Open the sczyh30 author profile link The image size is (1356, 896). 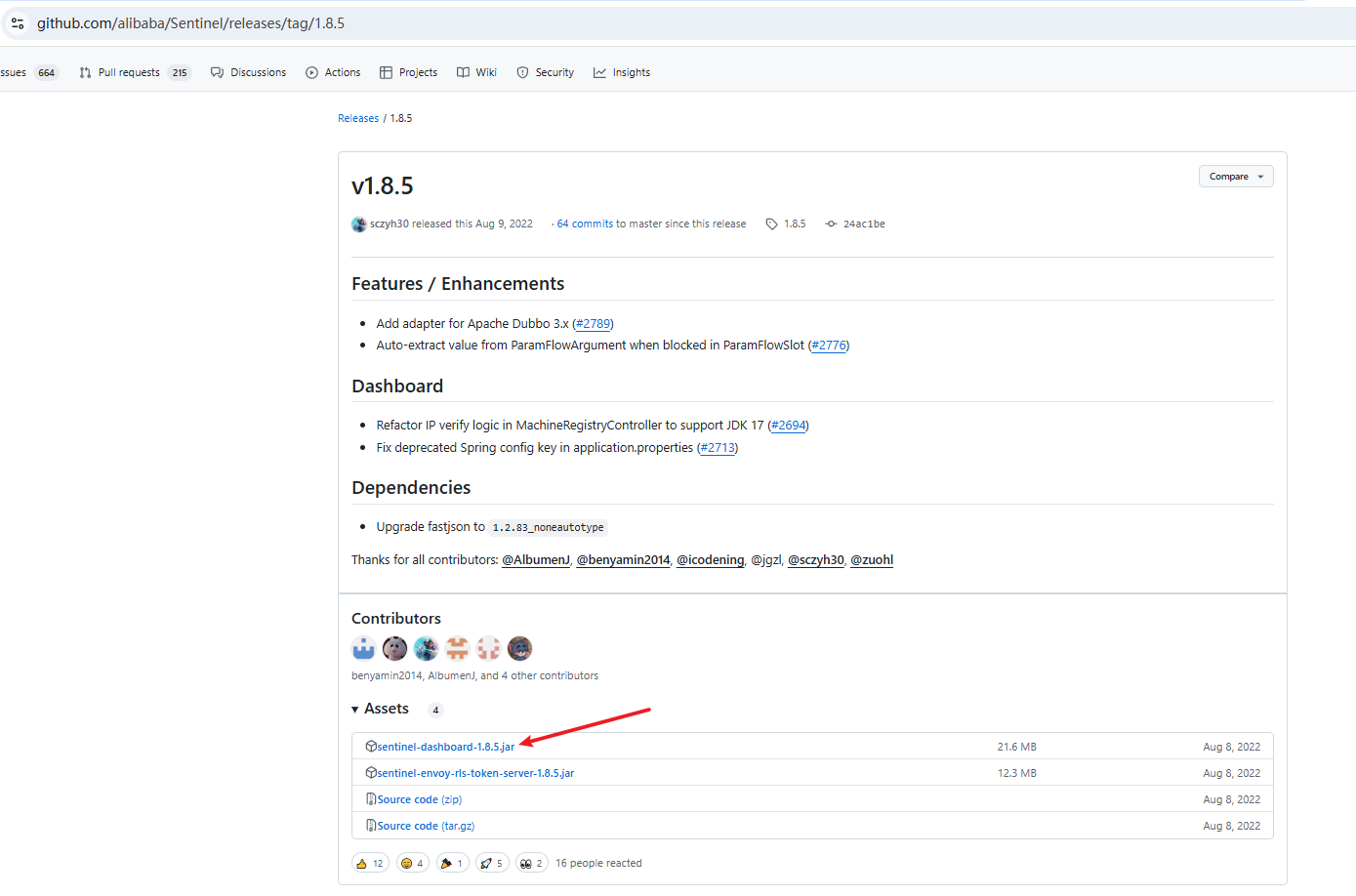point(390,224)
